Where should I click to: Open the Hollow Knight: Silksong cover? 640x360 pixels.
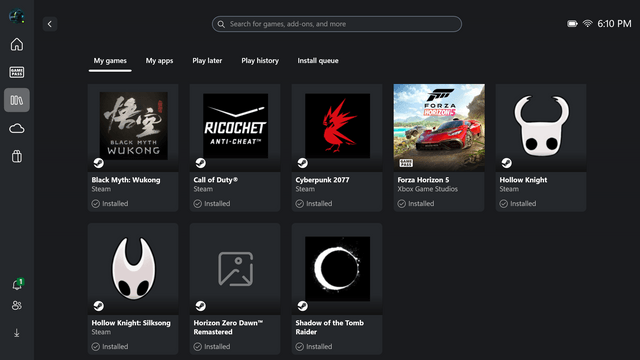(133, 268)
